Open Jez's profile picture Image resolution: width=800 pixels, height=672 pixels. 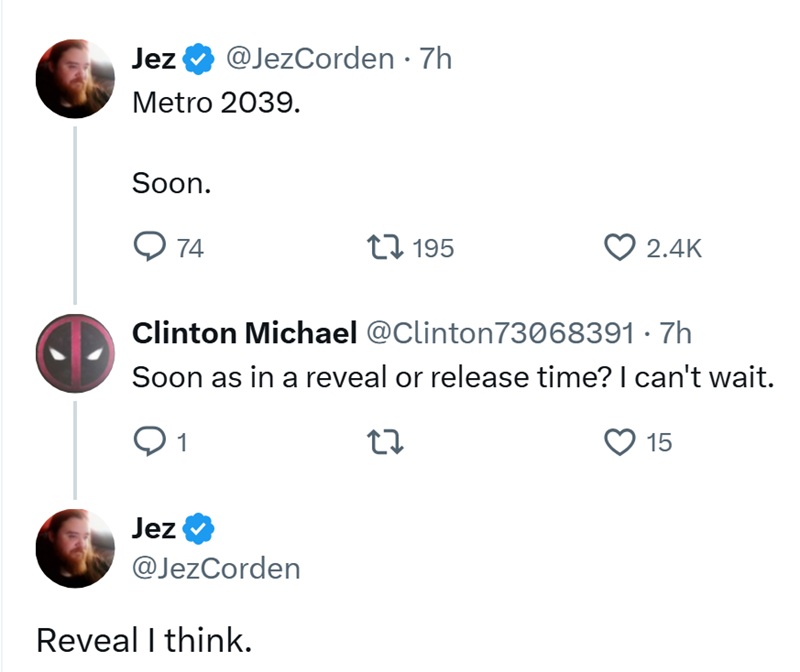click(75, 75)
